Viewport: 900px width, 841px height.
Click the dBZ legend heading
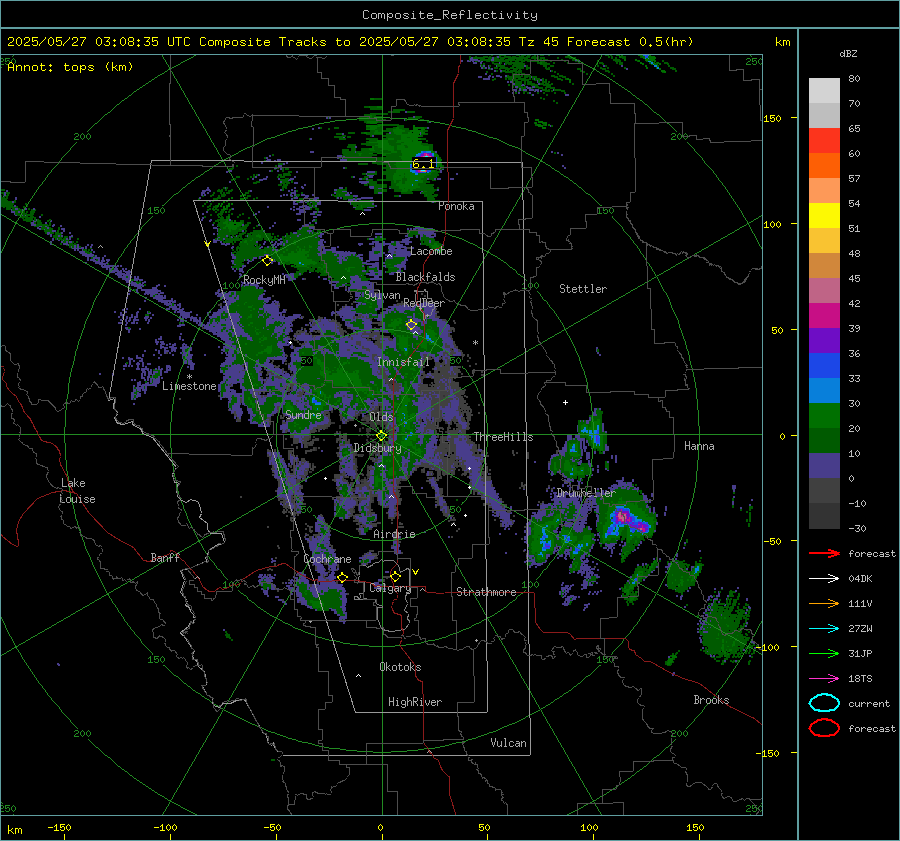point(848,53)
